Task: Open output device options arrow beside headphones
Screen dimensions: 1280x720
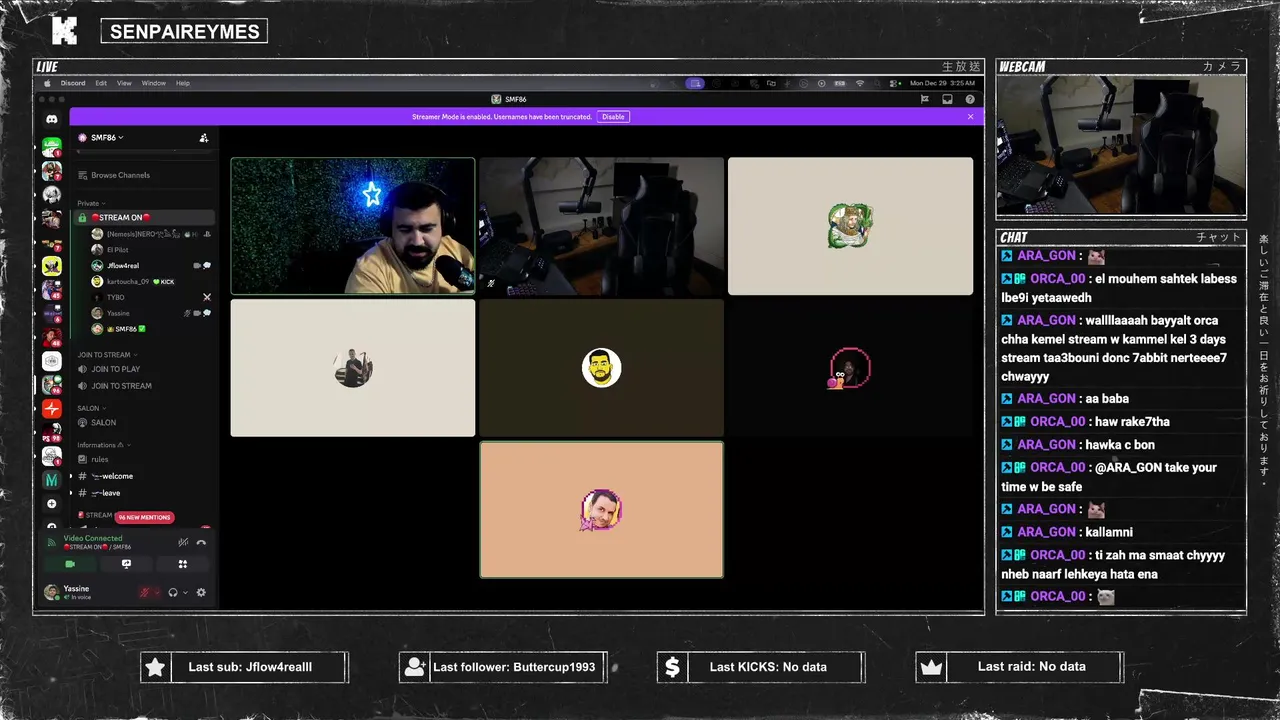Action: (185, 592)
